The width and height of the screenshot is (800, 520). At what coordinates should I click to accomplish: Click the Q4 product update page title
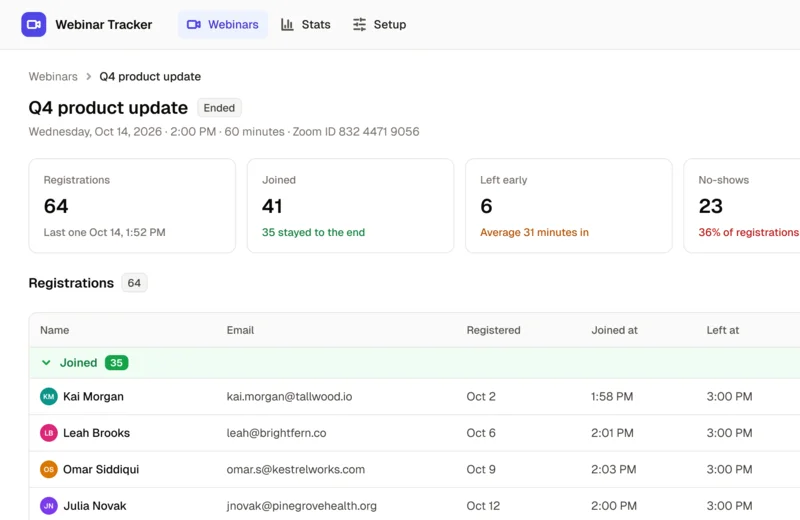(108, 108)
